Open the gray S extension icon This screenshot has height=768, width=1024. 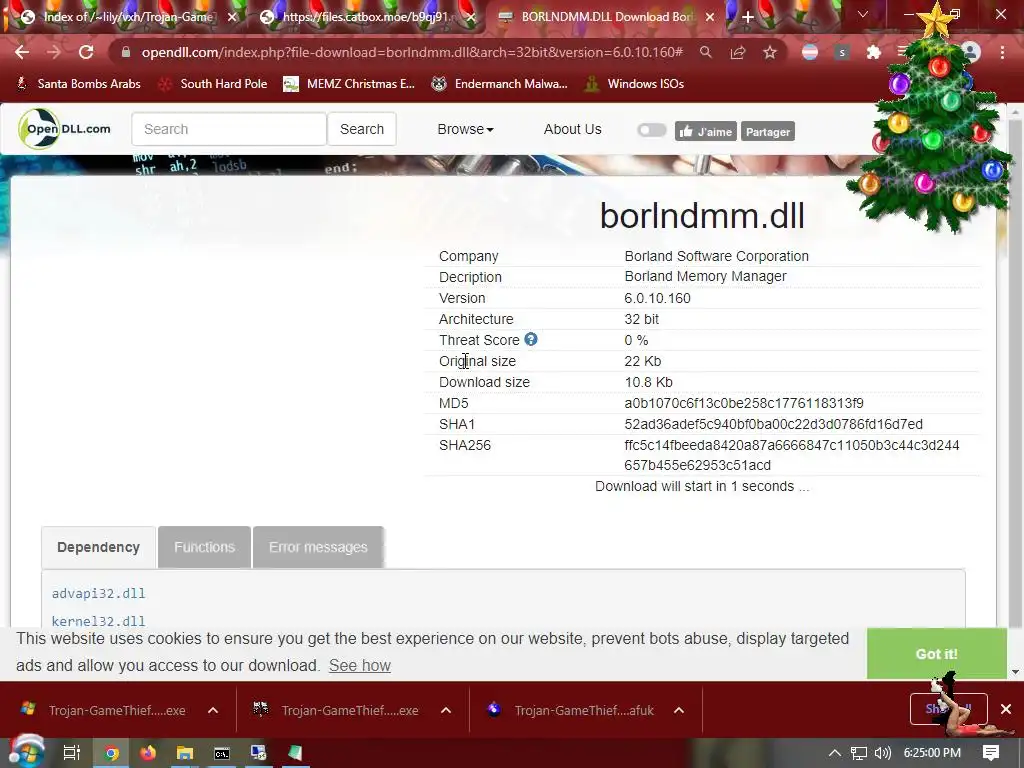pyautogui.click(x=842, y=52)
